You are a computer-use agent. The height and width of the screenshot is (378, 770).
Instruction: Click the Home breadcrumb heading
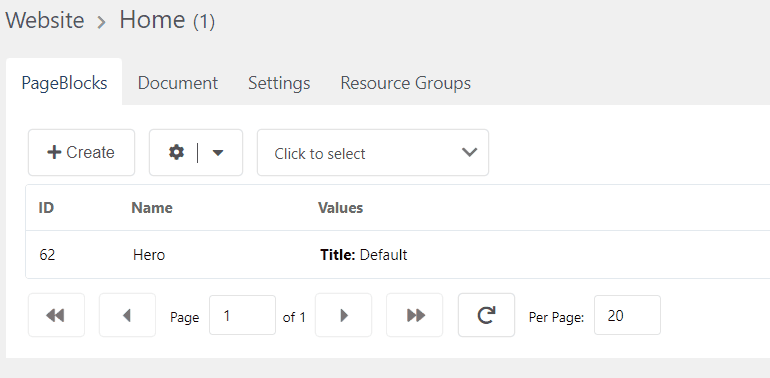(x=152, y=20)
